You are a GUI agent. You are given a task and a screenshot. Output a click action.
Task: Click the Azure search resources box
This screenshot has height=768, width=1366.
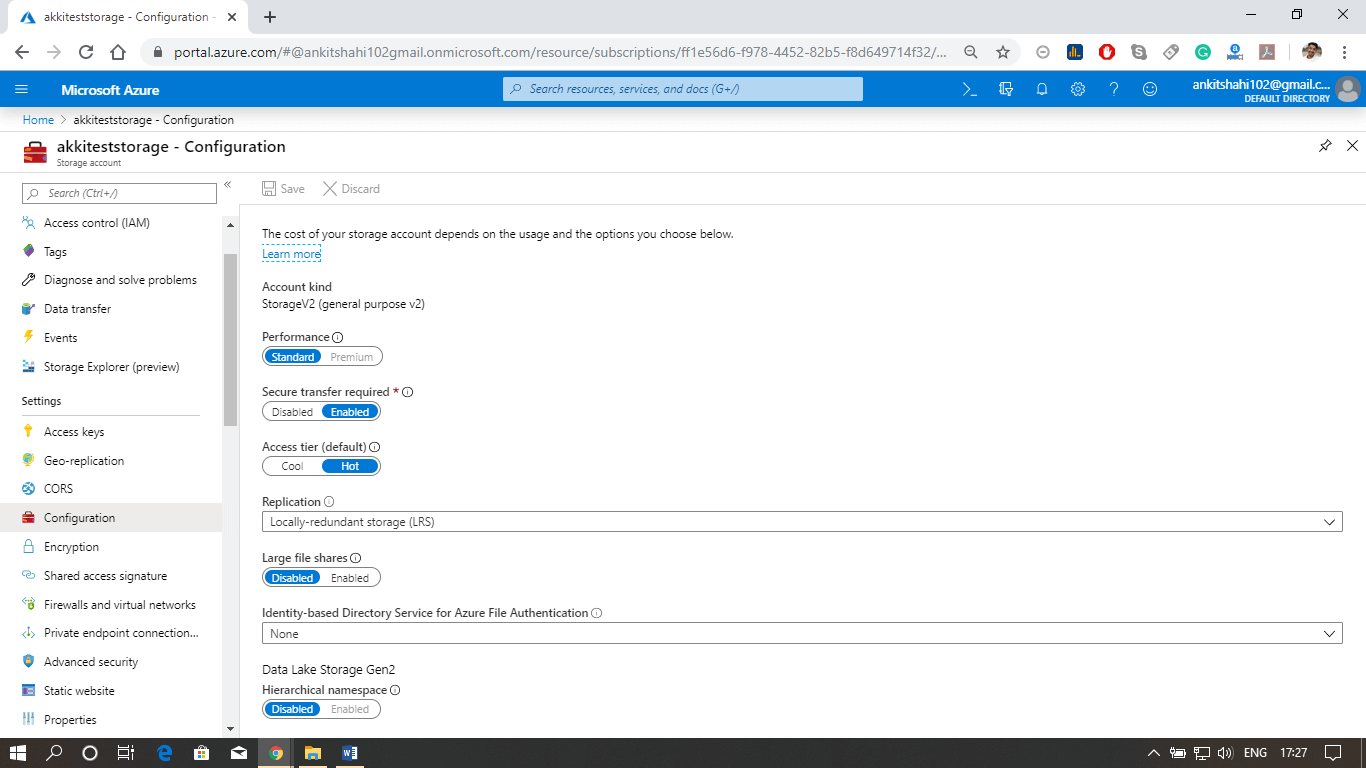point(683,89)
